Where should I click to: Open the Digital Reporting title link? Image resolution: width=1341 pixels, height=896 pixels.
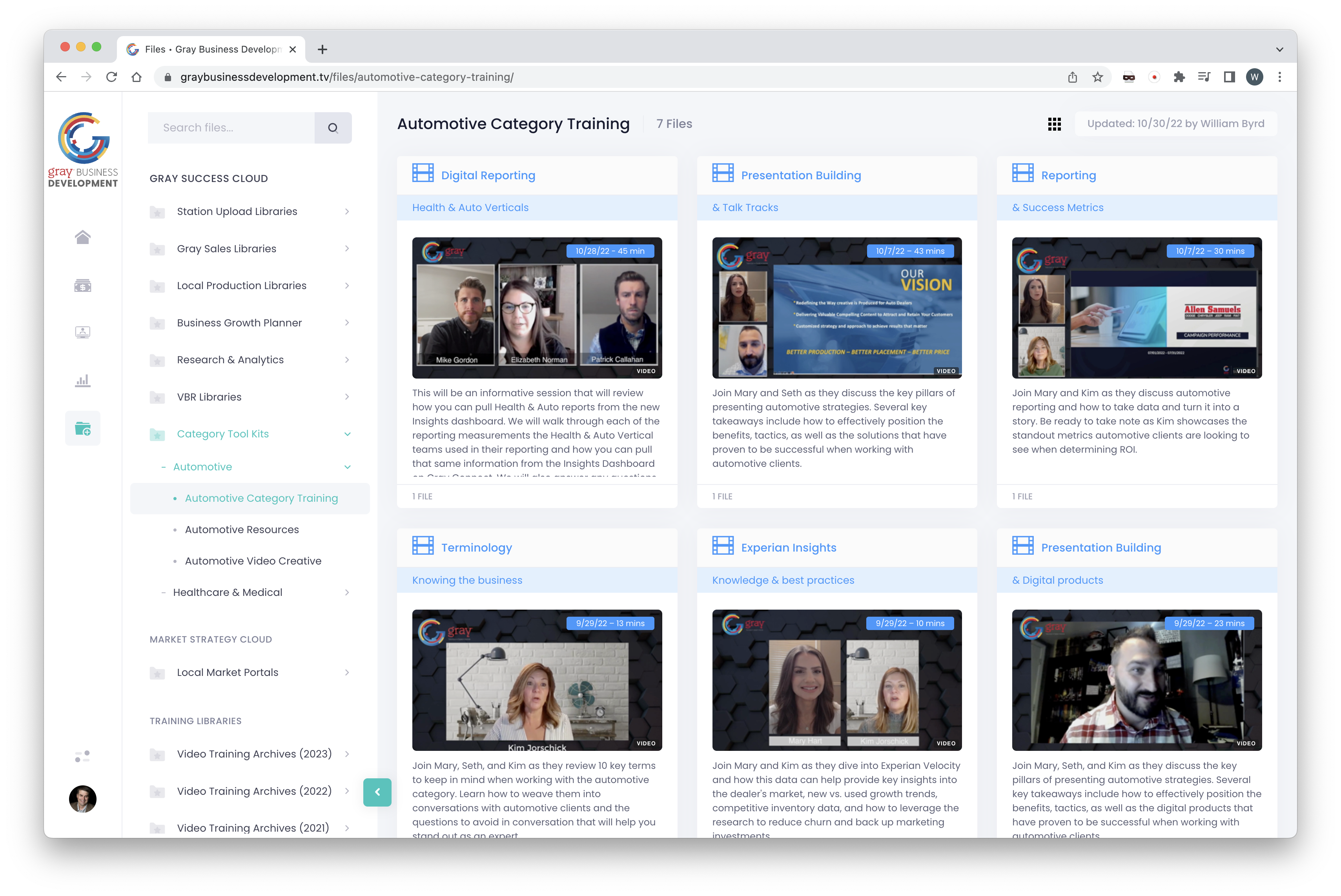488,175
